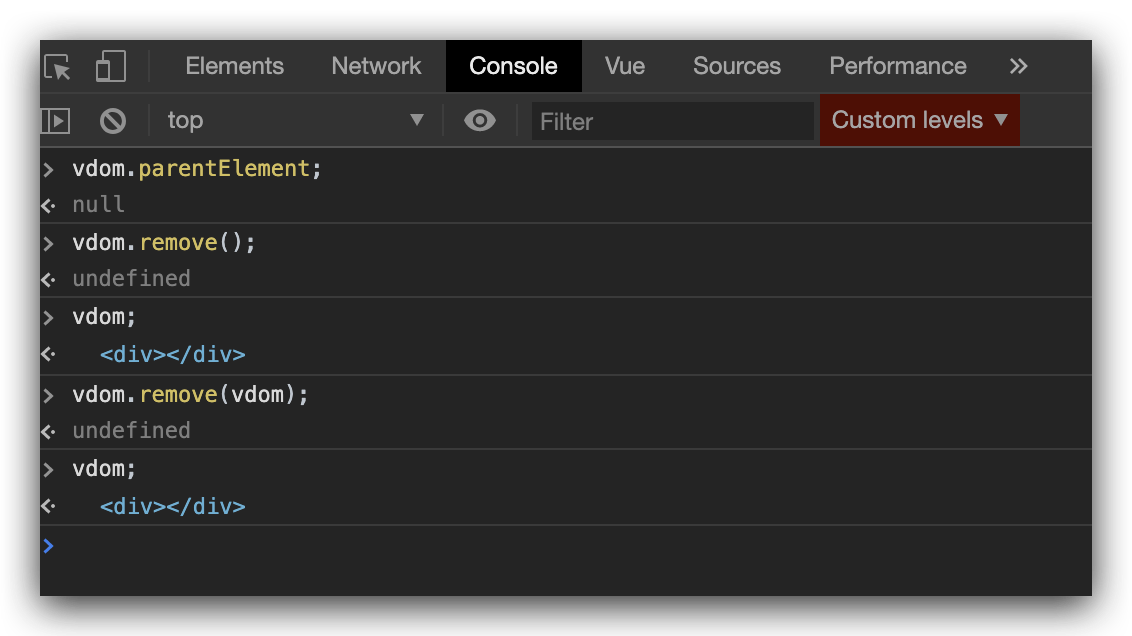The width and height of the screenshot is (1132, 636).
Task: Go to the Sources tab
Action: point(737,67)
